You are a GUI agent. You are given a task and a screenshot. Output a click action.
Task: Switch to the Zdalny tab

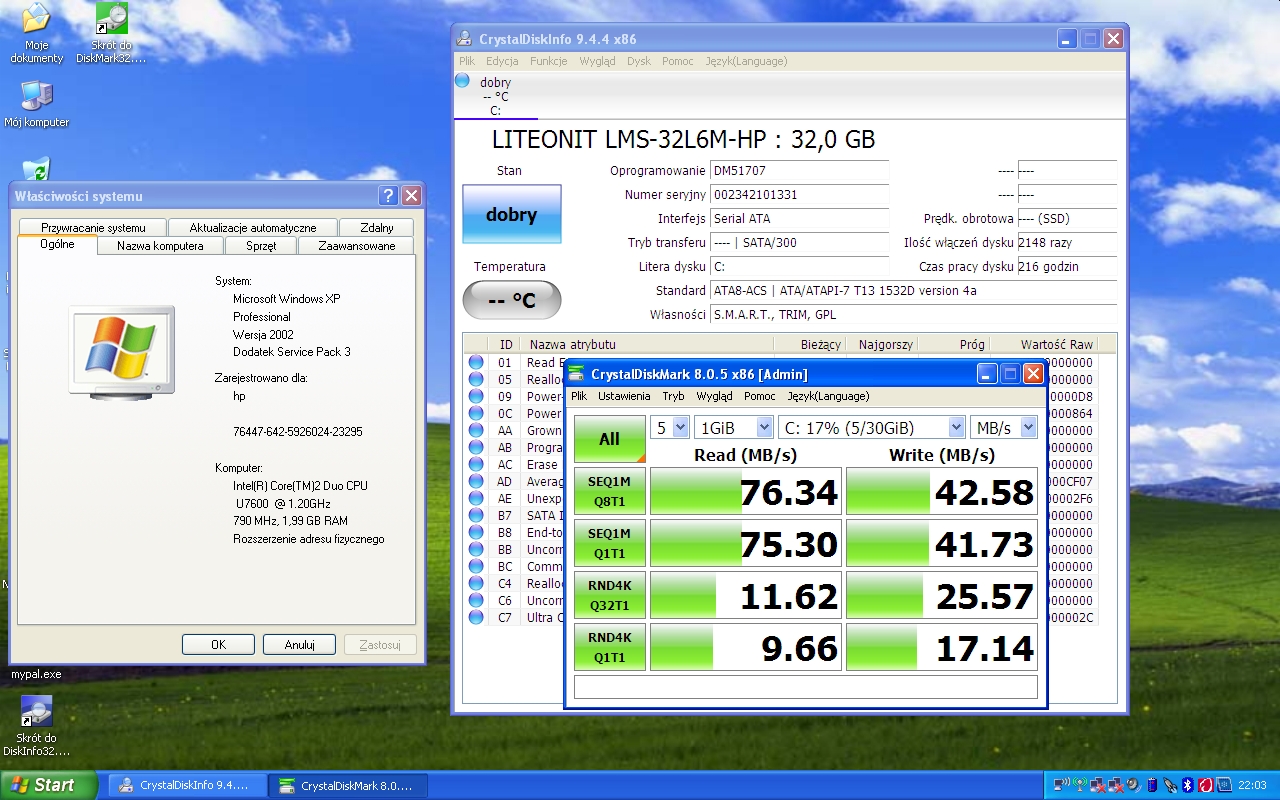point(376,228)
